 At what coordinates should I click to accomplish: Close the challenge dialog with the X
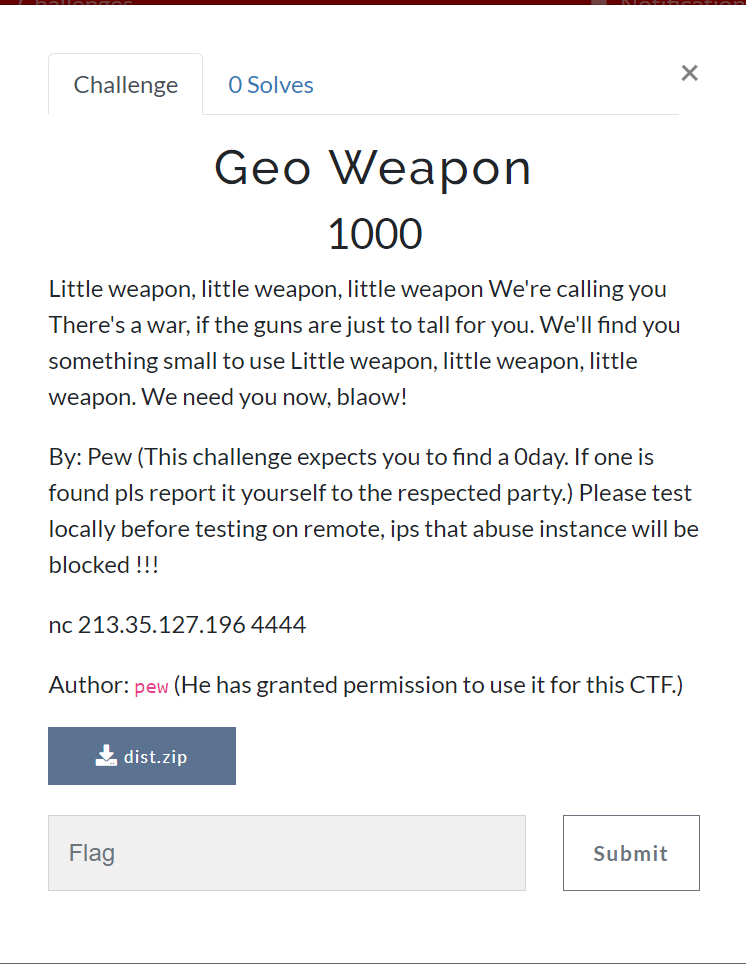click(689, 73)
